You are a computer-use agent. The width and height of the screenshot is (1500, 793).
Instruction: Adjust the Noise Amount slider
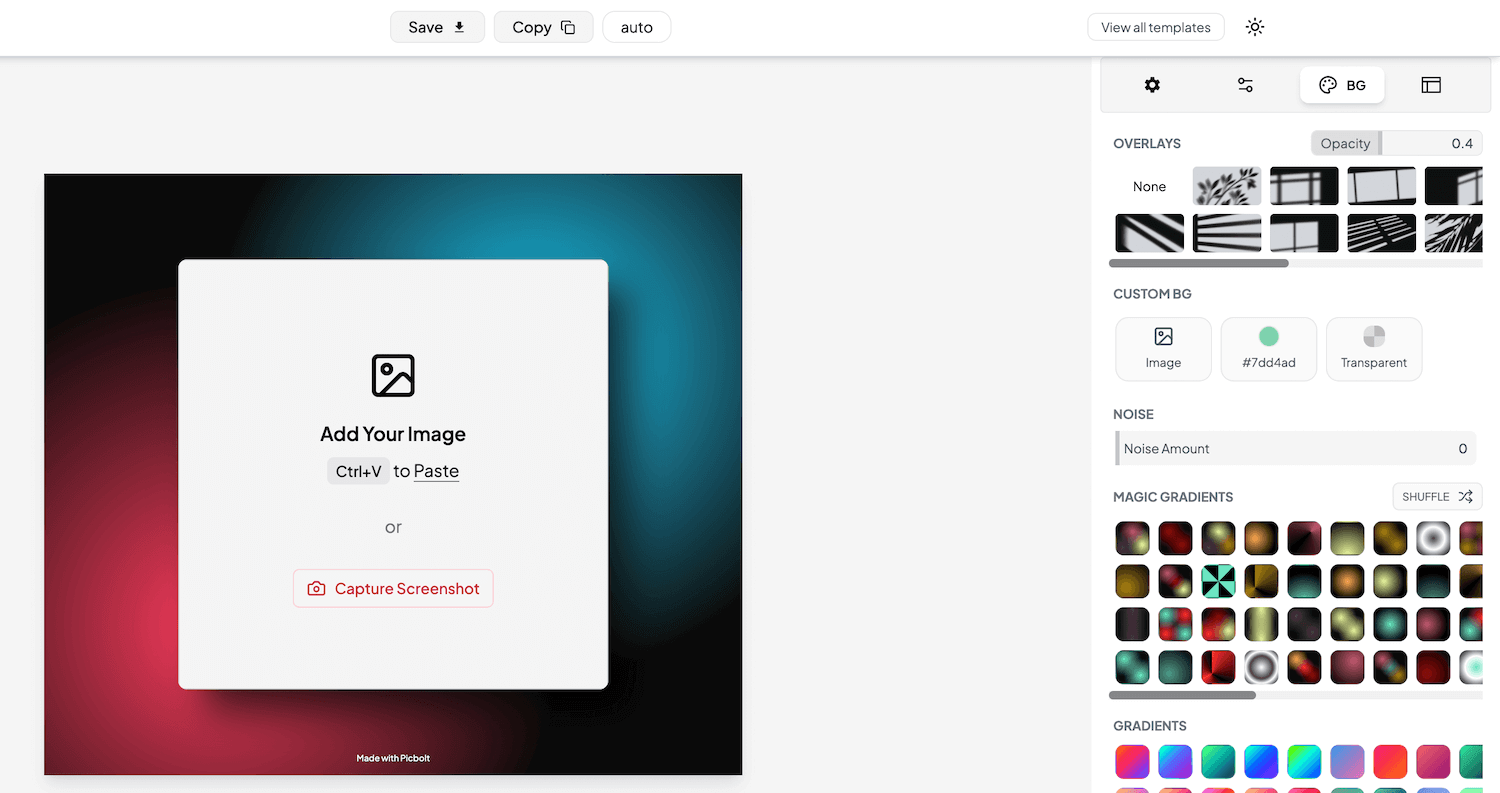[1296, 448]
